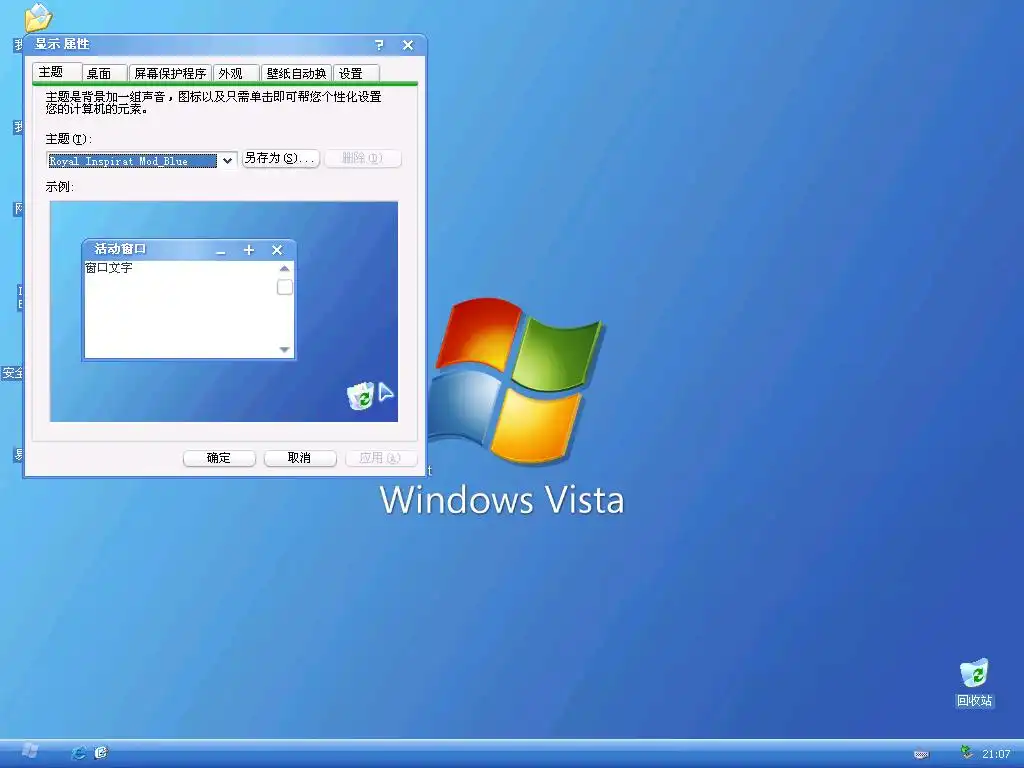The width and height of the screenshot is (1024, 768).
Task: Close the 显示 属性 dialog
Action: (408, 45)
